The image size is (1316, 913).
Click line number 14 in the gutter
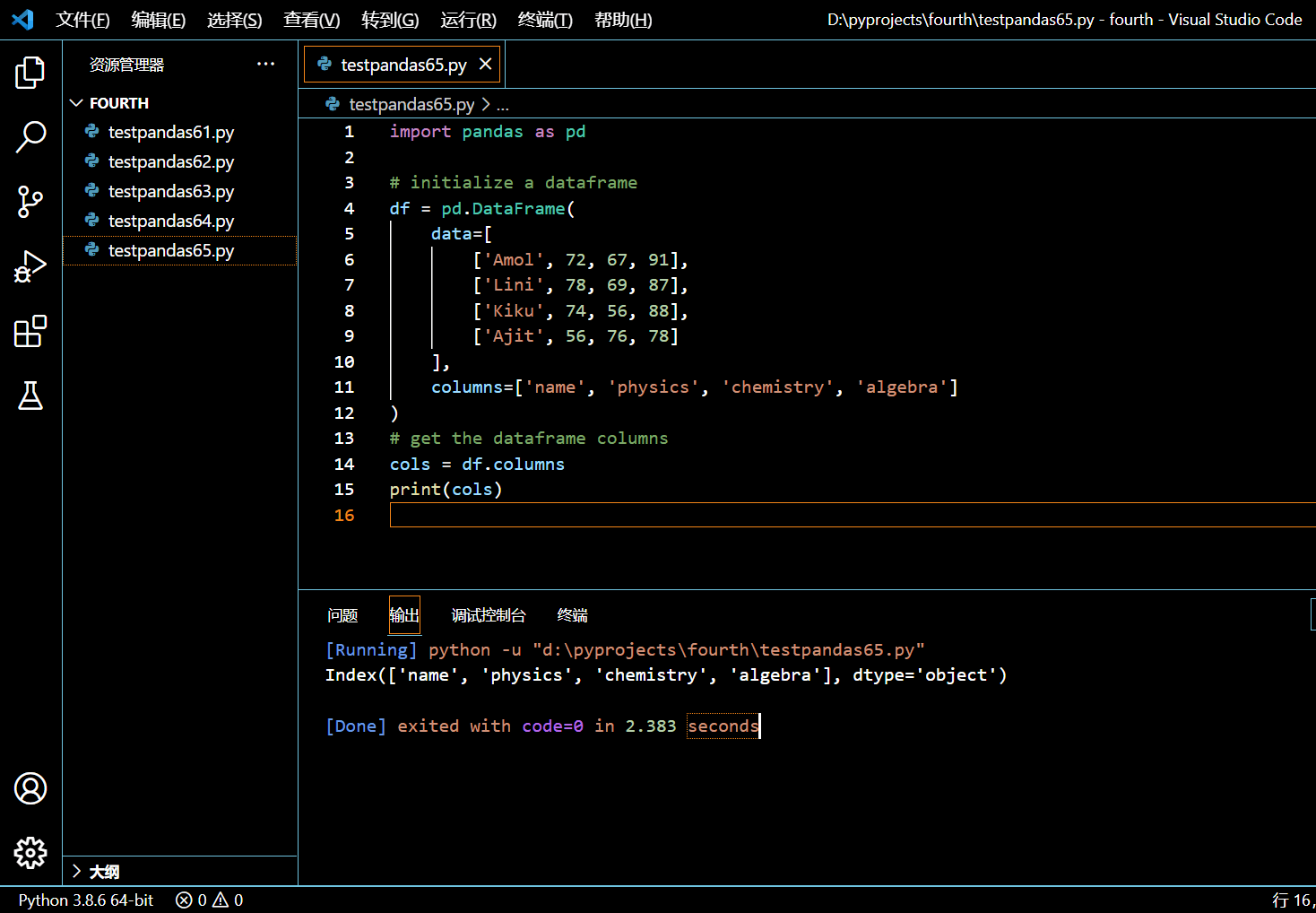[x=344, y=464]
